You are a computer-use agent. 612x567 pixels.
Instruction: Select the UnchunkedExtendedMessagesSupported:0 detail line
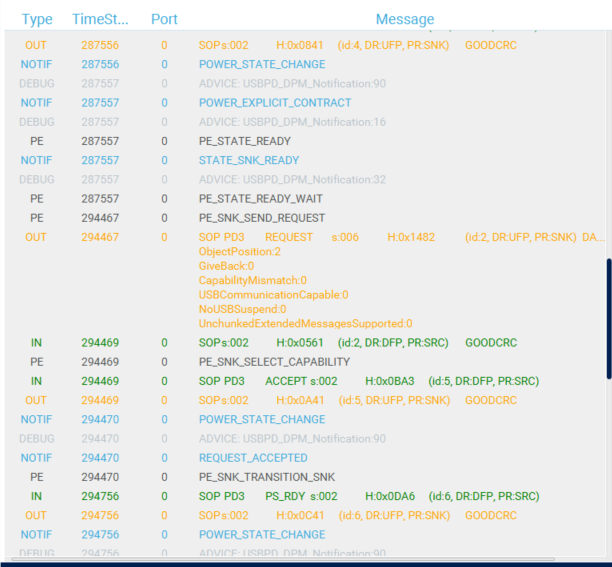tap(305, 324)
